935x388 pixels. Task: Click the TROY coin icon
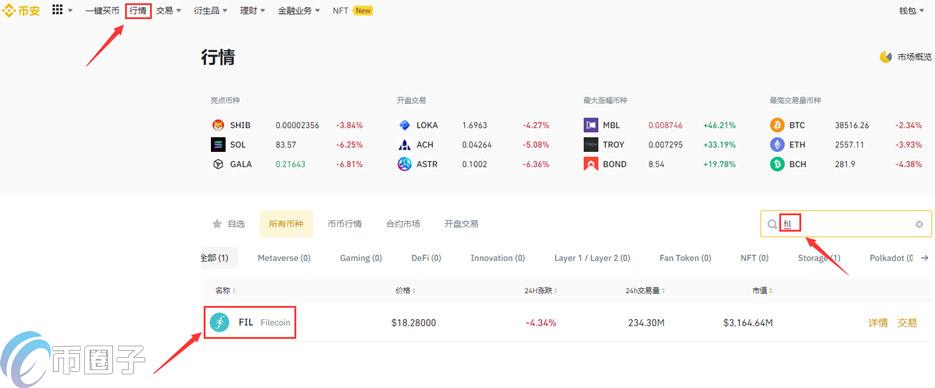591,144
